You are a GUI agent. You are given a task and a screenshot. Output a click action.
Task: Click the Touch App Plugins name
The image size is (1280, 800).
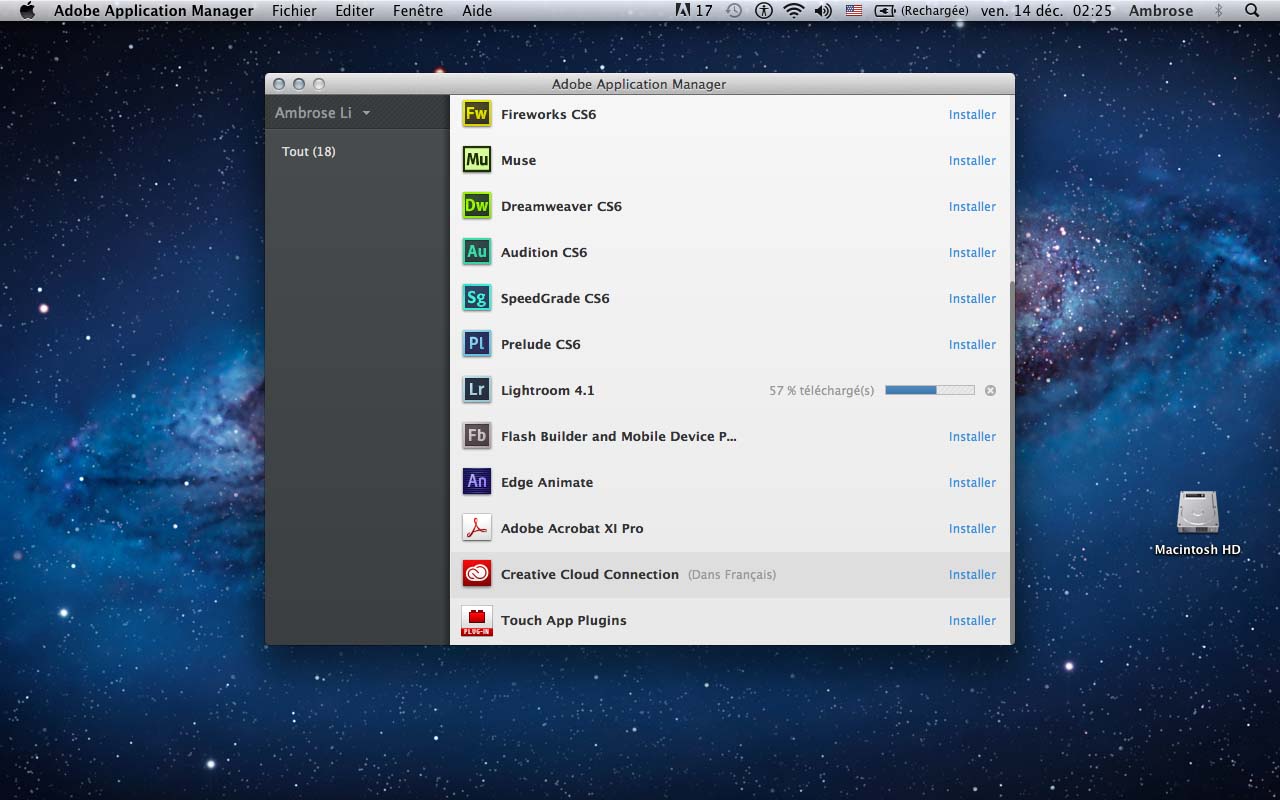pos(564,620)
